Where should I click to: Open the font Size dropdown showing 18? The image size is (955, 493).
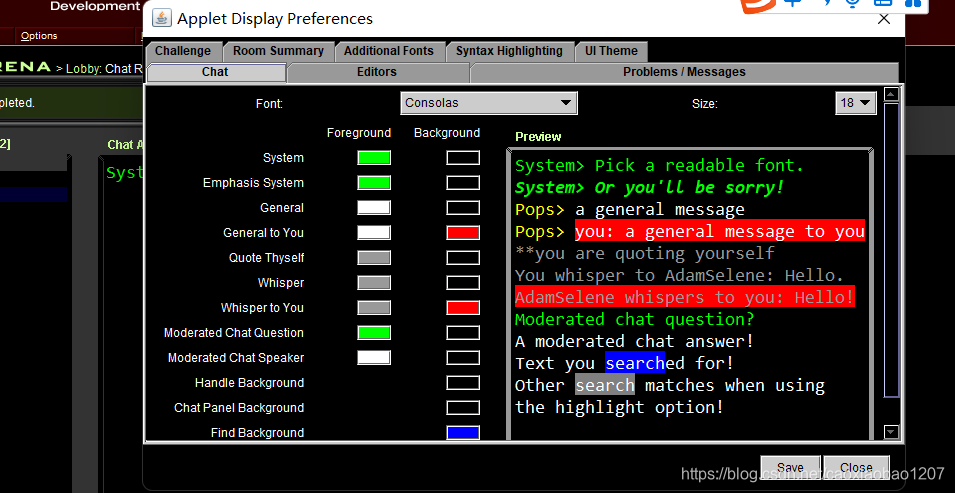855,103
